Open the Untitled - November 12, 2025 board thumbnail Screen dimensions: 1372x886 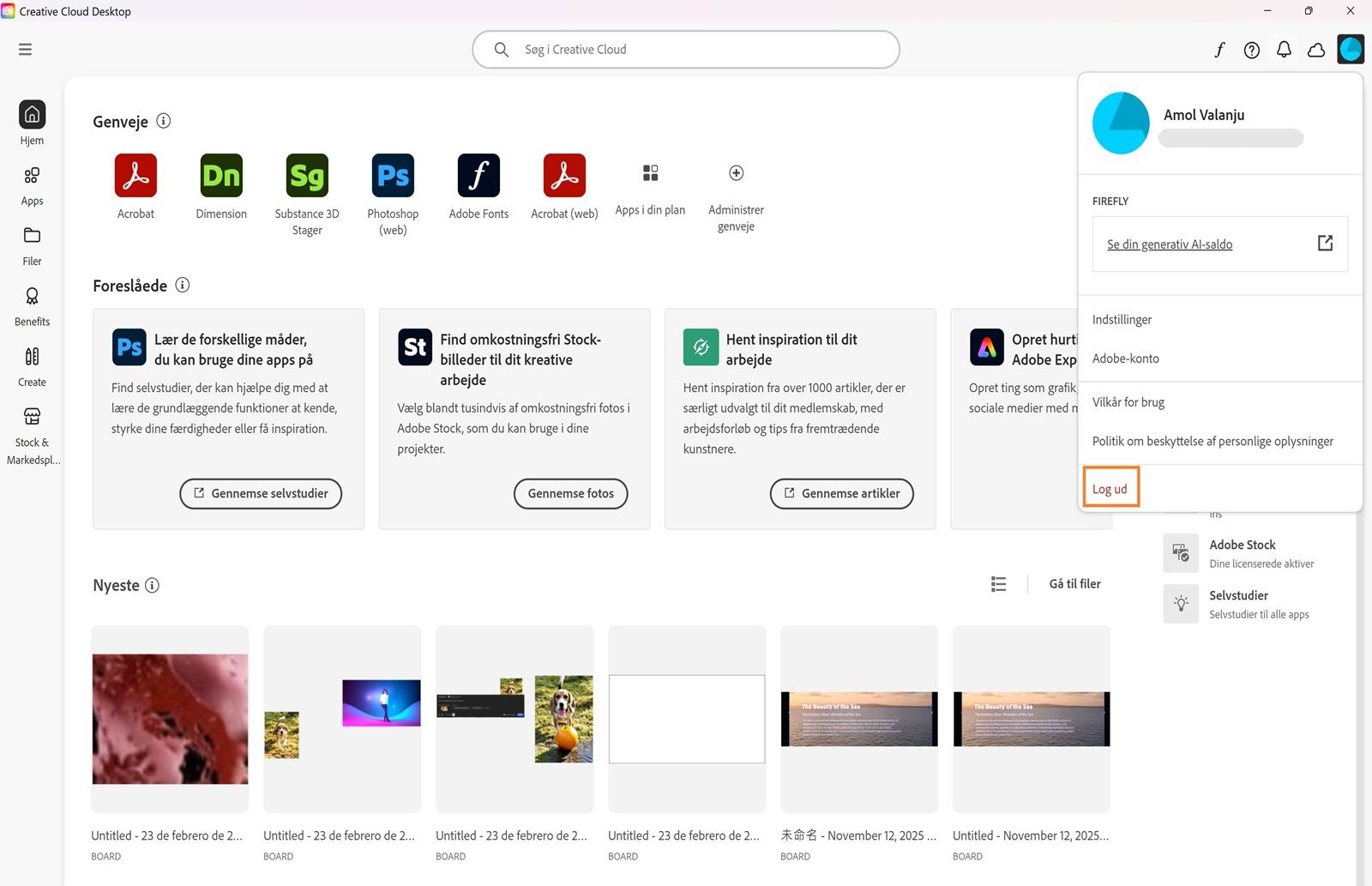point(1032,719)
